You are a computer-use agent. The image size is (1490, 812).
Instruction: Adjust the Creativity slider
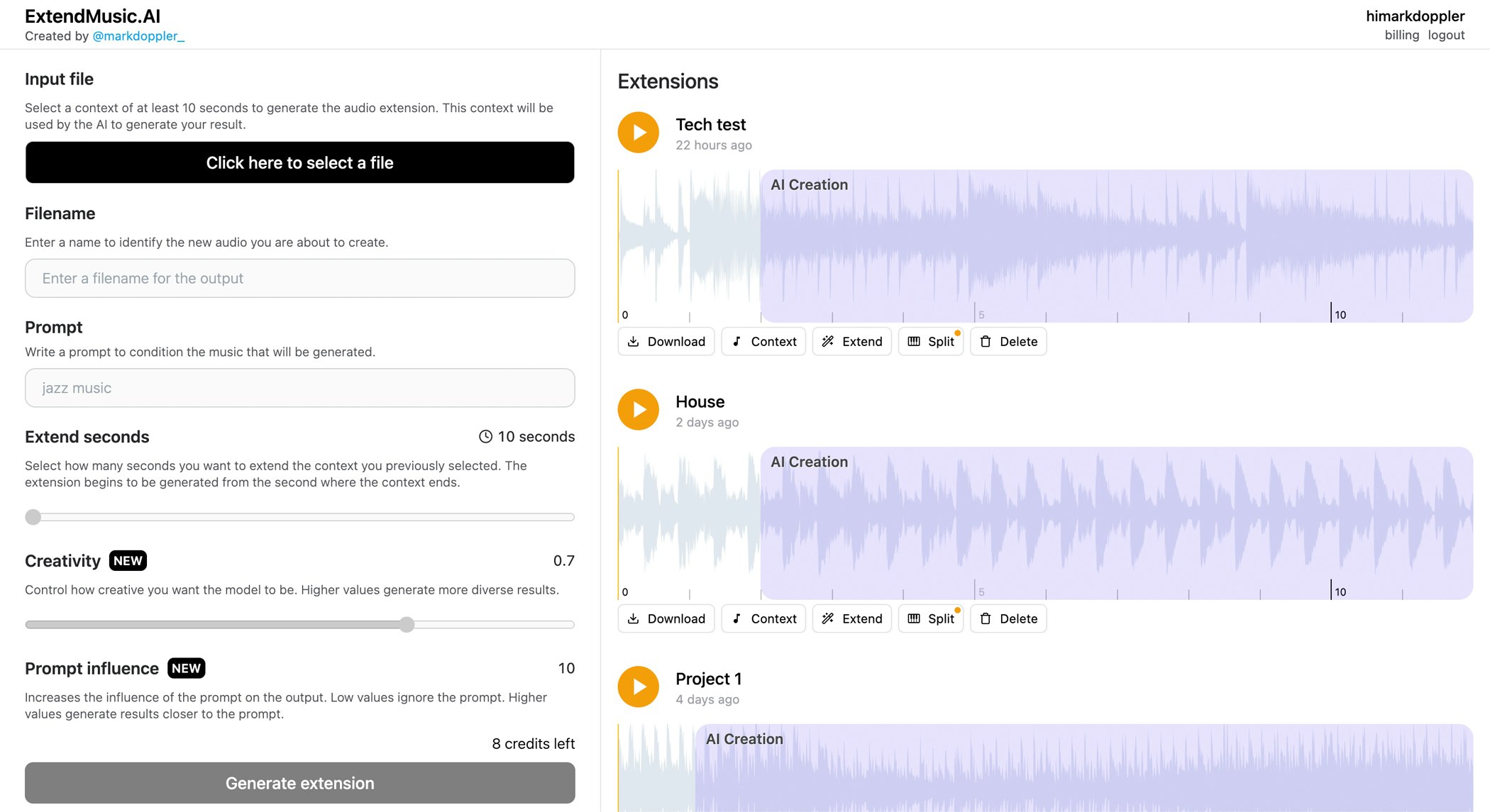tap(408, 625)
